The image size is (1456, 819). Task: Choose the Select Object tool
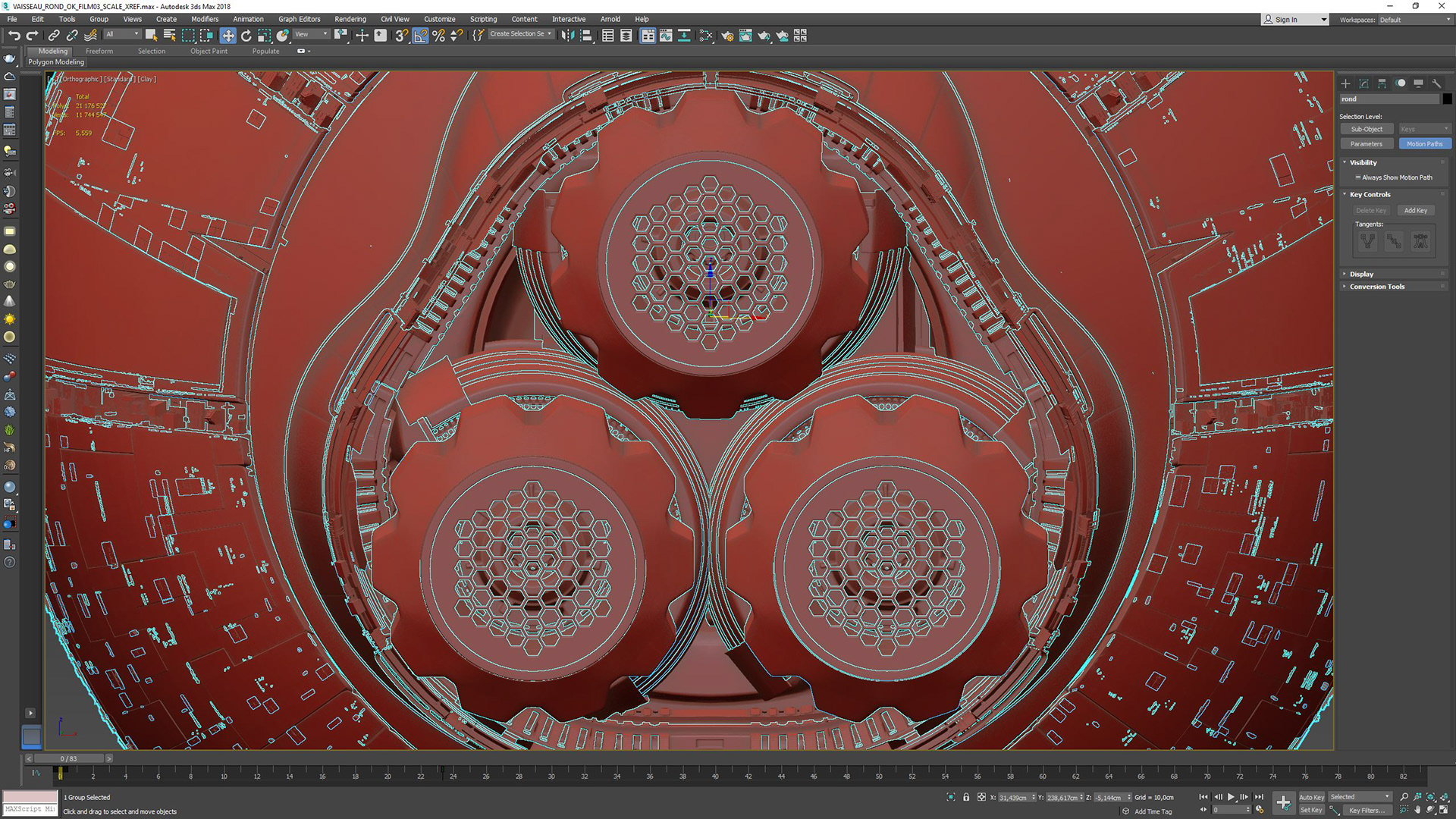(151, 36)
